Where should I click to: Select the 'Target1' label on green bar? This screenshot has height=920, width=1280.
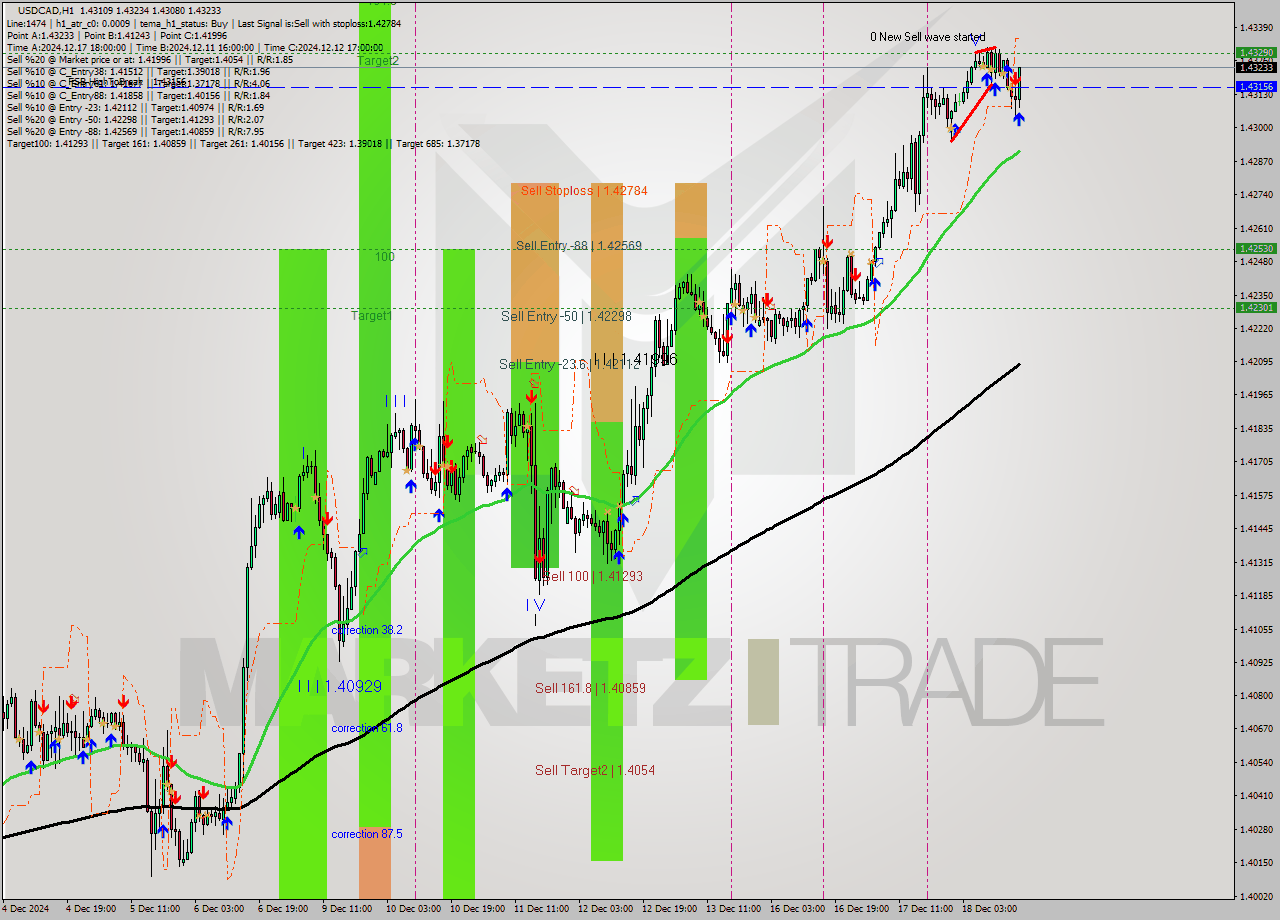pos(371,315)
